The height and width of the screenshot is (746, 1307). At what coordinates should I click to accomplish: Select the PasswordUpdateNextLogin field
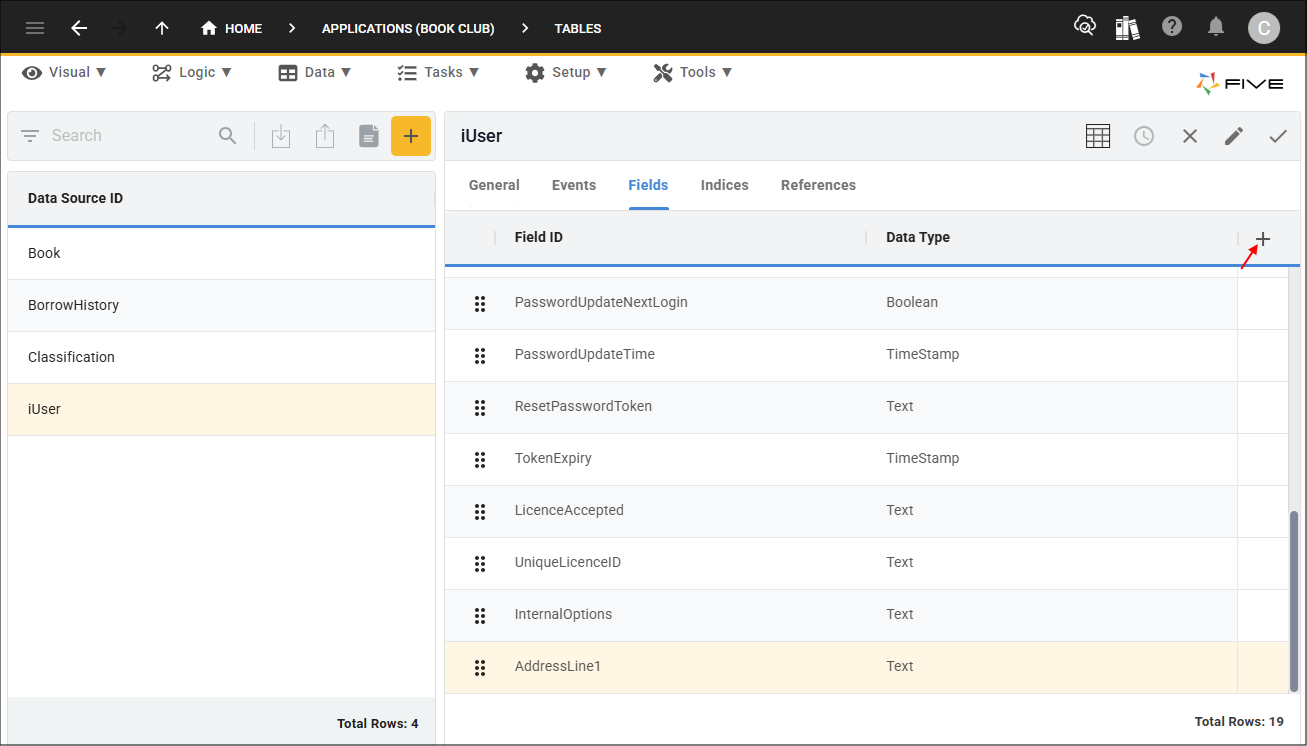point(866,303)
